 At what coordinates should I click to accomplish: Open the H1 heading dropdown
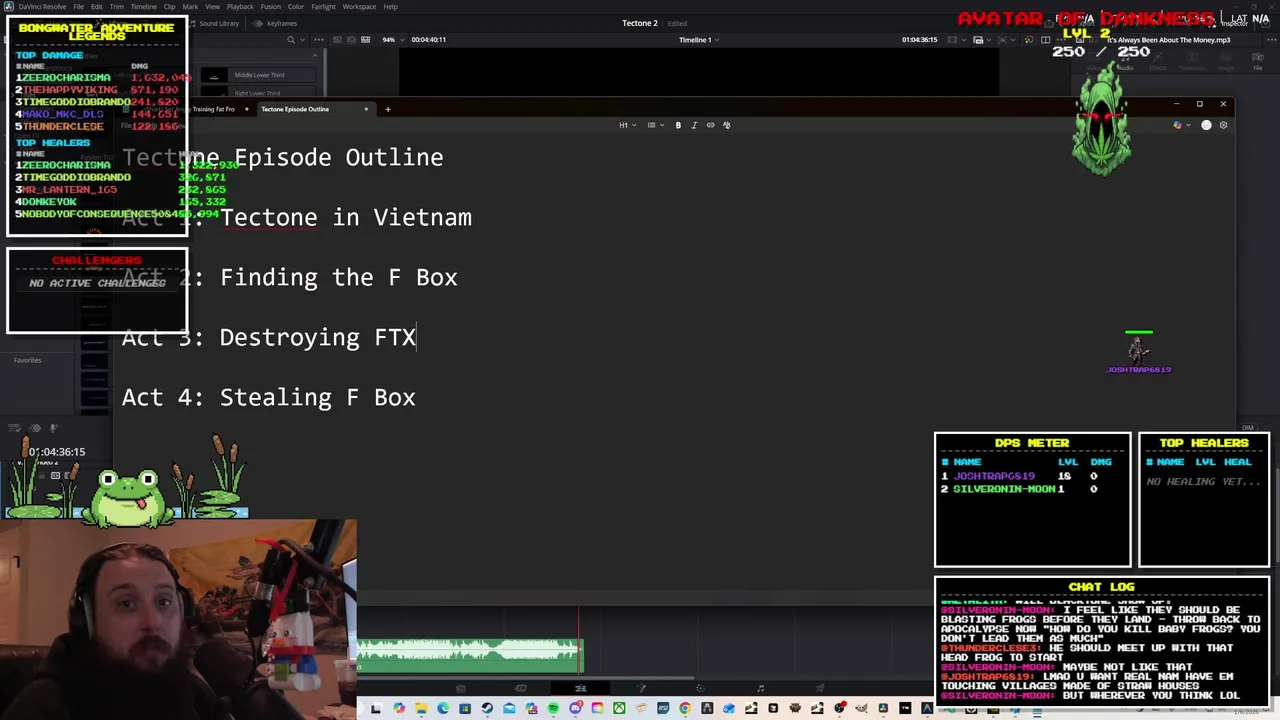pyautogui.click(x=627, y=125)
